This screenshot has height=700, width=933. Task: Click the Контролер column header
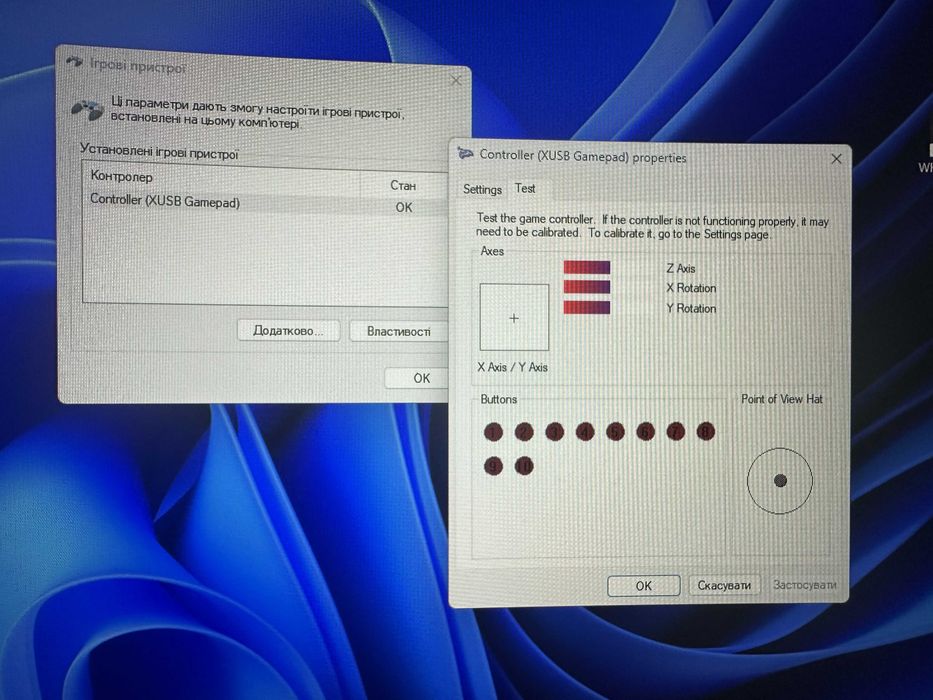[x=222, y=178]
